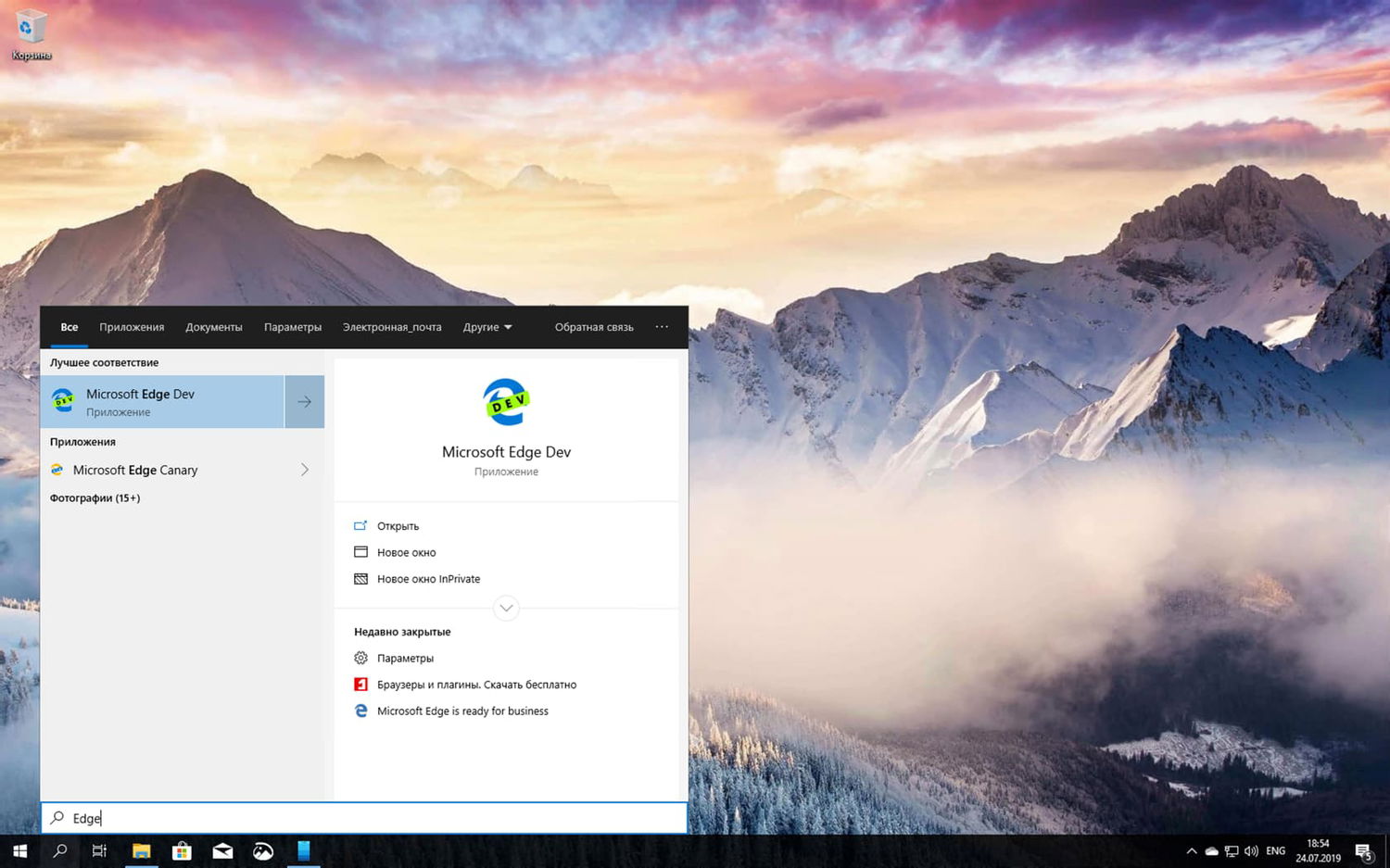The height and width of the screenshot is (868, 1390).
Task: Switch to the Документы search tab
Action: coord(213,327)
